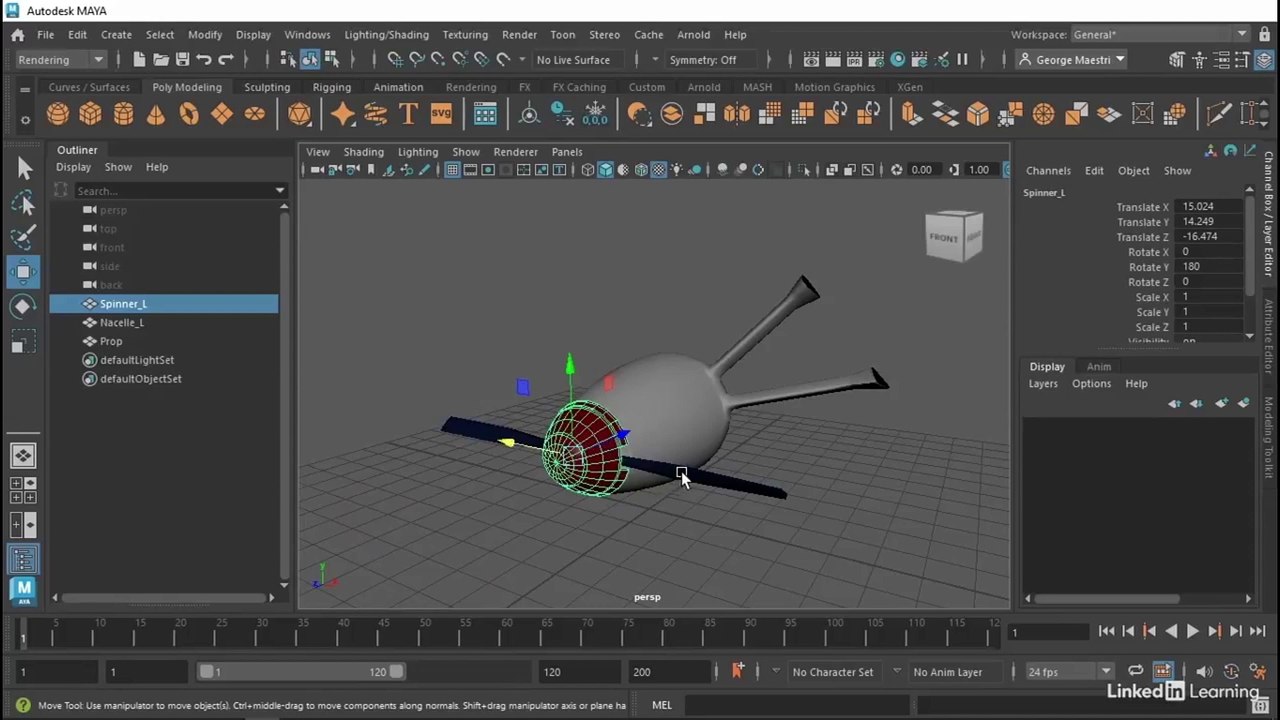Activate the Move tool in toolbox
The image size is (1280, 720).
pos(24,272)
